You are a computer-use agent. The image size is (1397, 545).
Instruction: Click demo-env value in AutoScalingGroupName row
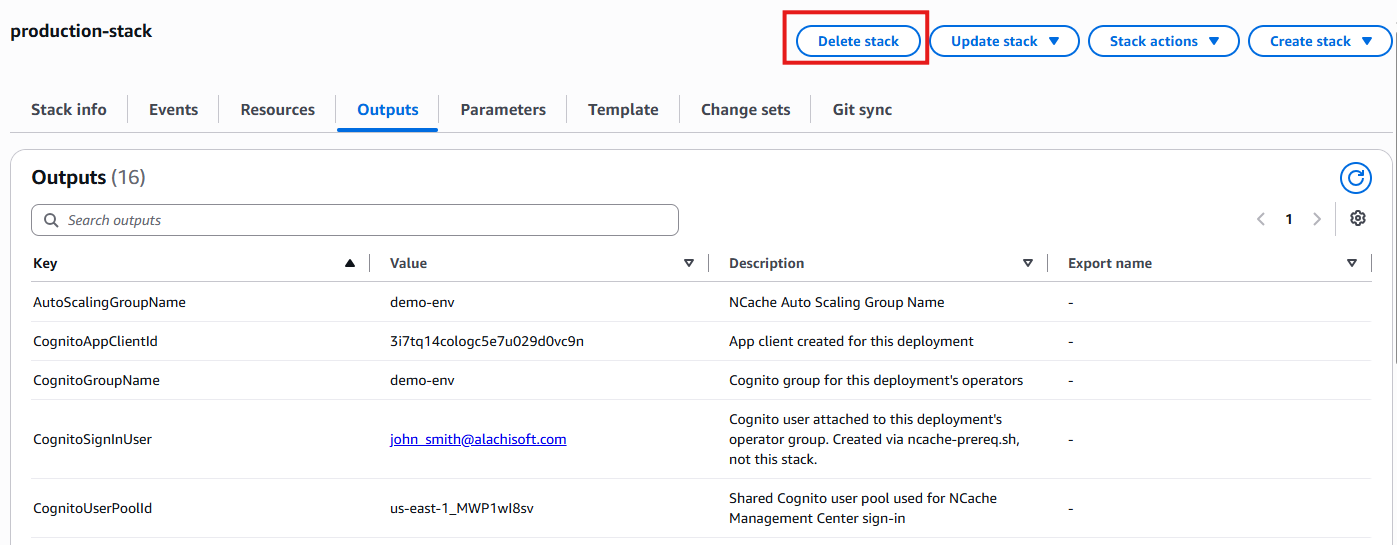(423, 302)
